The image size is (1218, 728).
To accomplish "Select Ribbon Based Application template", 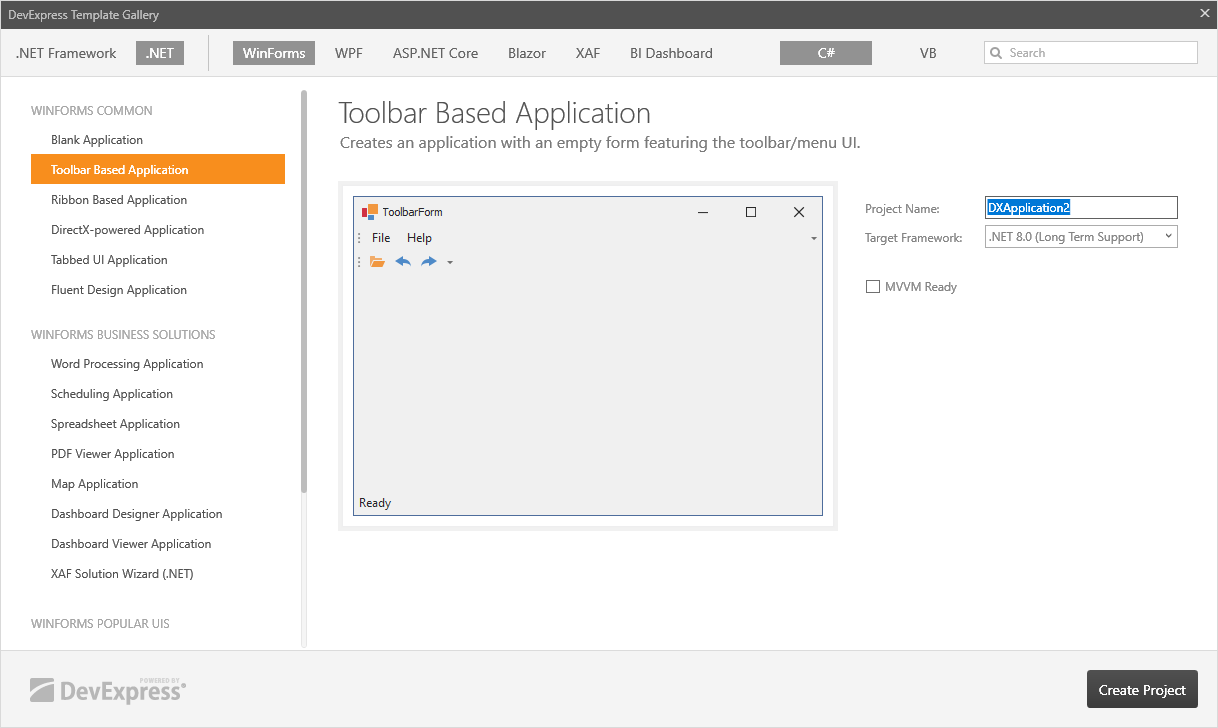I will point(158,200).
